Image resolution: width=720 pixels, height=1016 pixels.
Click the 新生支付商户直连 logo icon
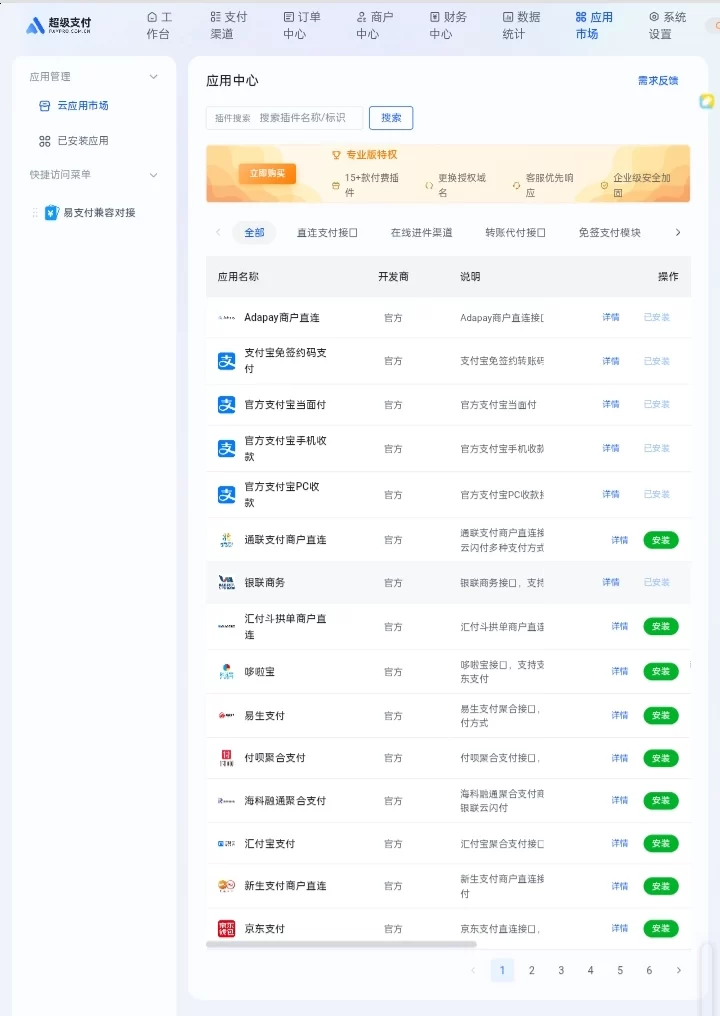226,886
